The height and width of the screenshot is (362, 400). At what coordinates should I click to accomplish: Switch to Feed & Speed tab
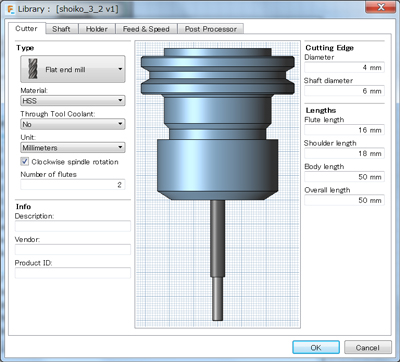(x=146, y=29)
